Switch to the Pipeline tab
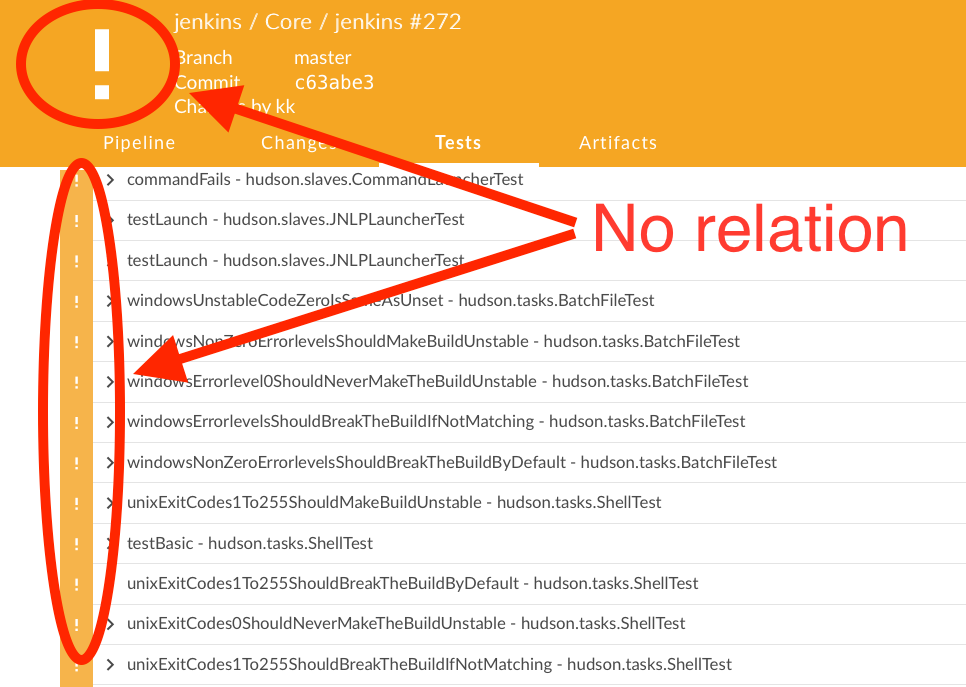Image resolution: width=966 pixels, height=687 pixels. tap(139, 143)
